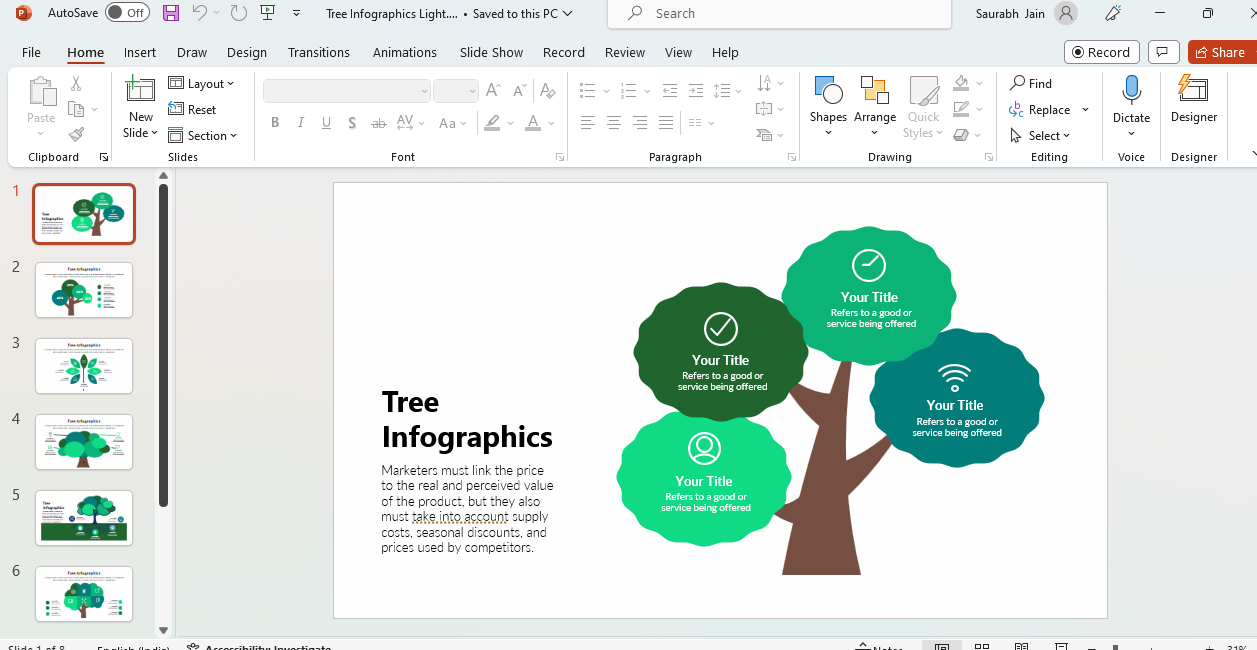
Task: Click Decrease Font Size icon
Action: click(x=519, y=90)
